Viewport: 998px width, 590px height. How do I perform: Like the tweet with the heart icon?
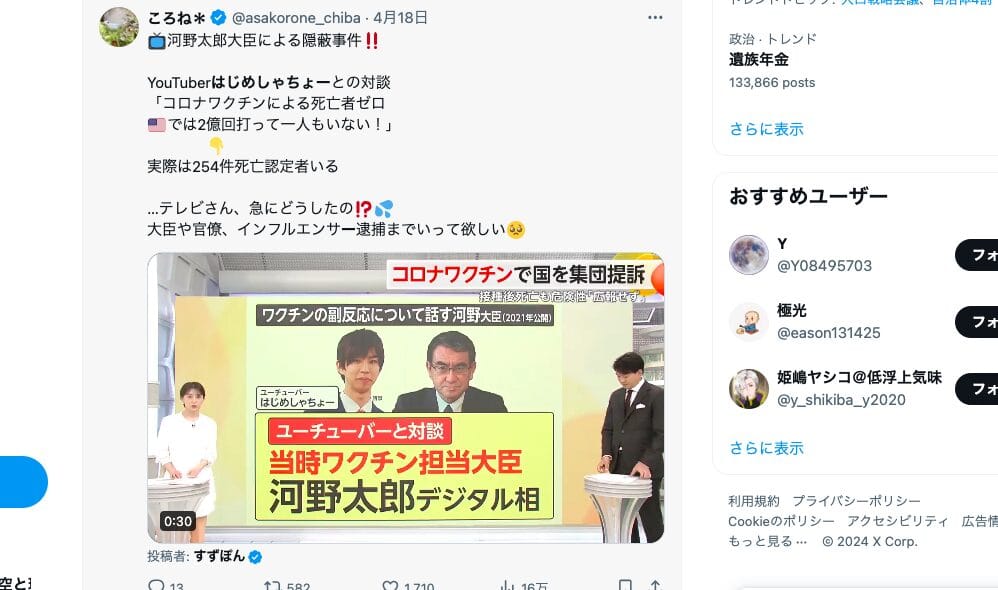coord(390,585)
